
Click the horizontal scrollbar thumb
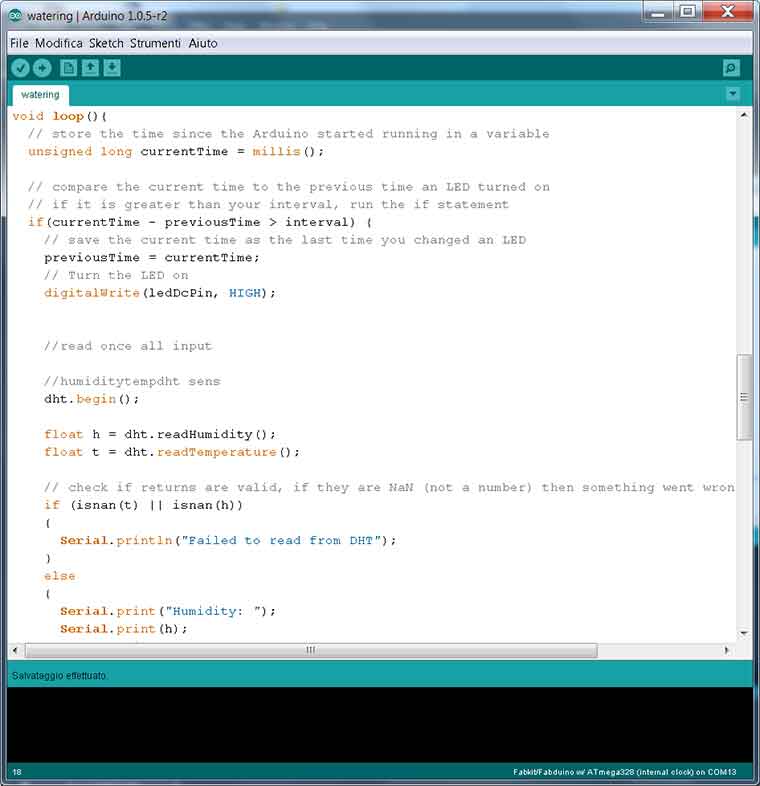pyautogui.click(x=311, y=650)
